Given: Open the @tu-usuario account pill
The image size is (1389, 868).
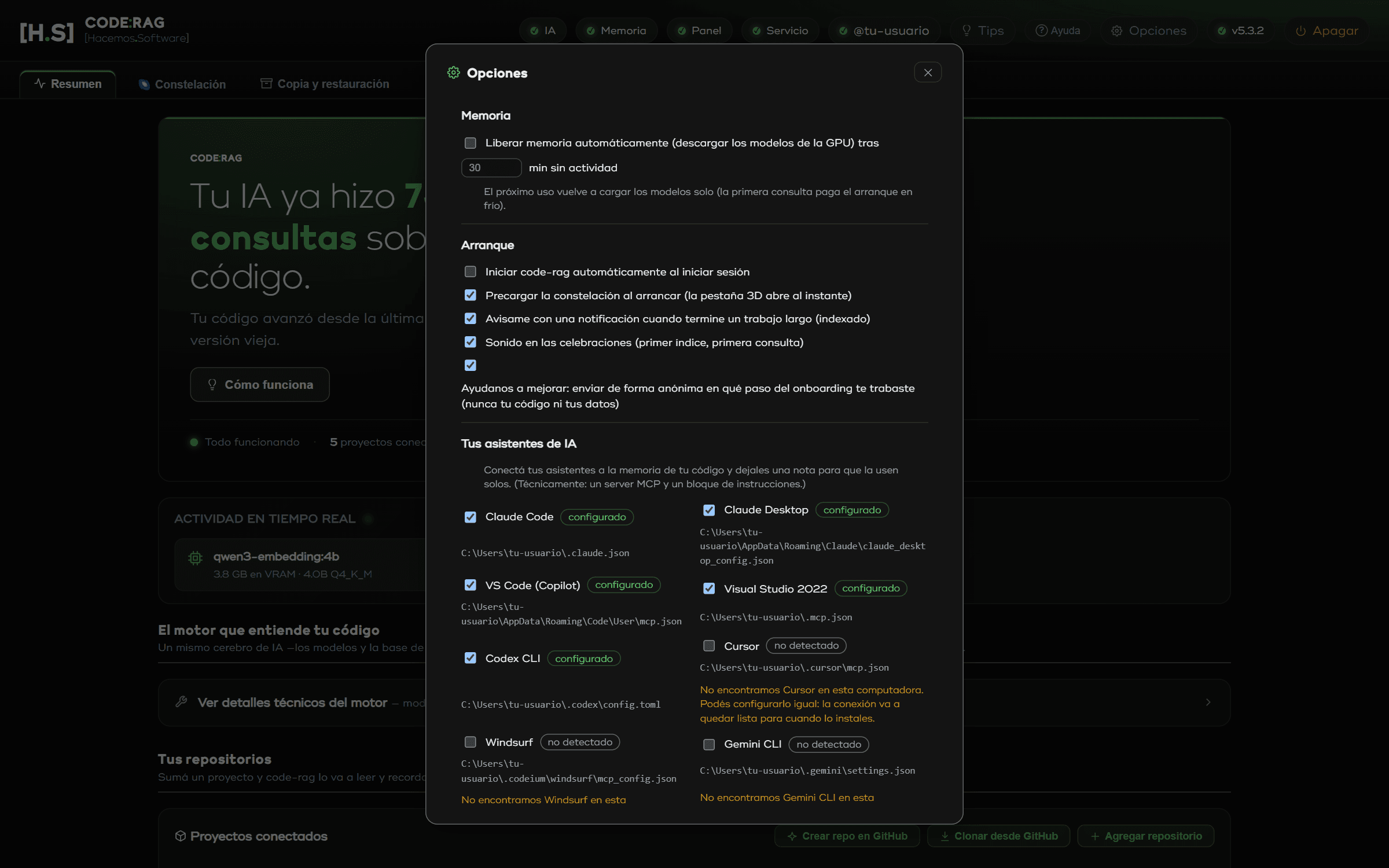Looking at the screenshot, I should 884,31.
